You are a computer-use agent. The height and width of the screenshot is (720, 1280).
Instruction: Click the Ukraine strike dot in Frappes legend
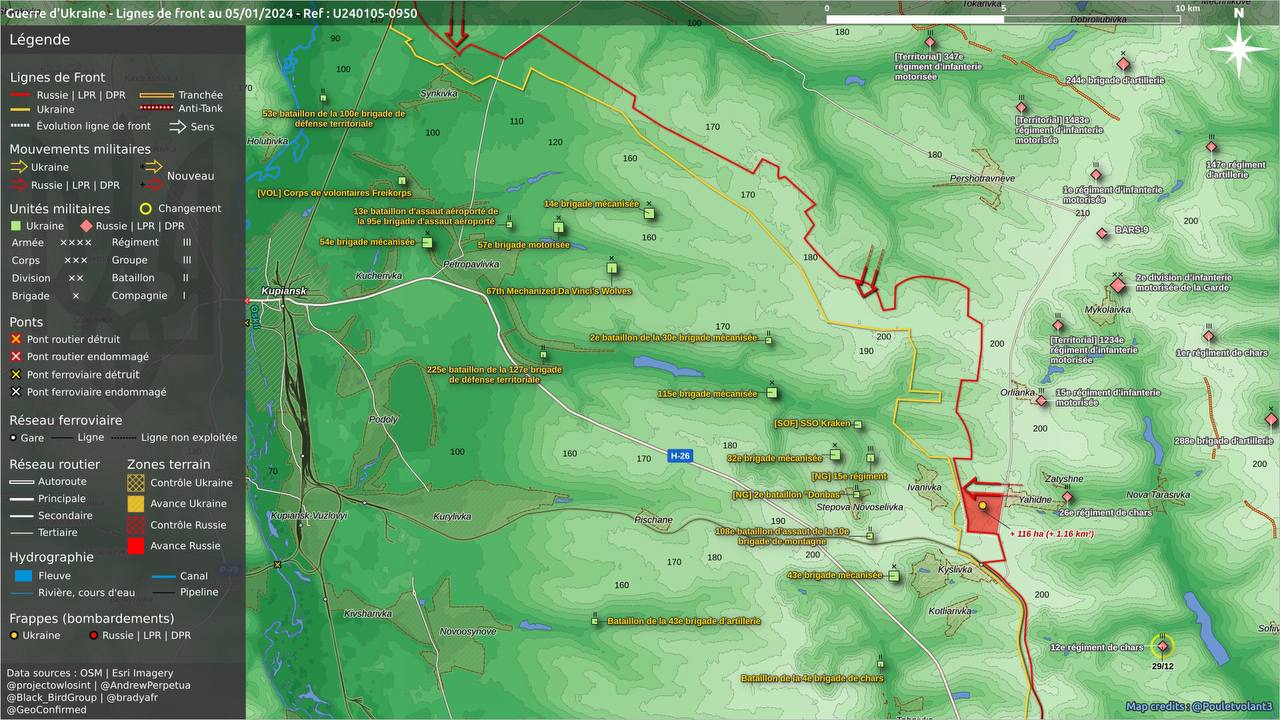click(14, 635)
